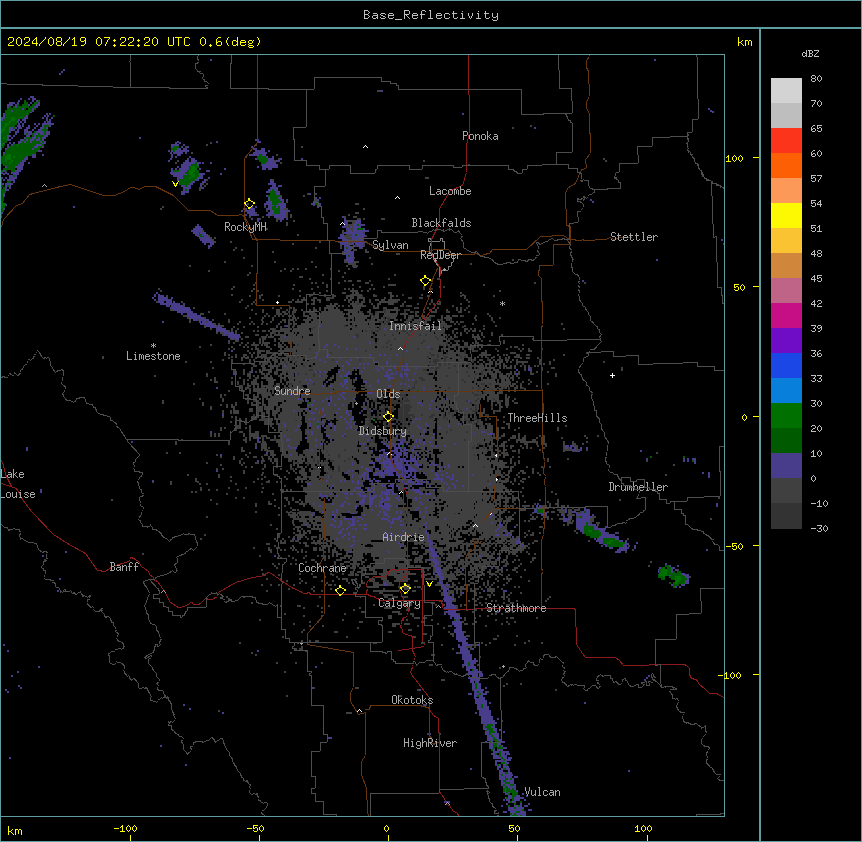Click the Drumheller label

coord(638,487)
